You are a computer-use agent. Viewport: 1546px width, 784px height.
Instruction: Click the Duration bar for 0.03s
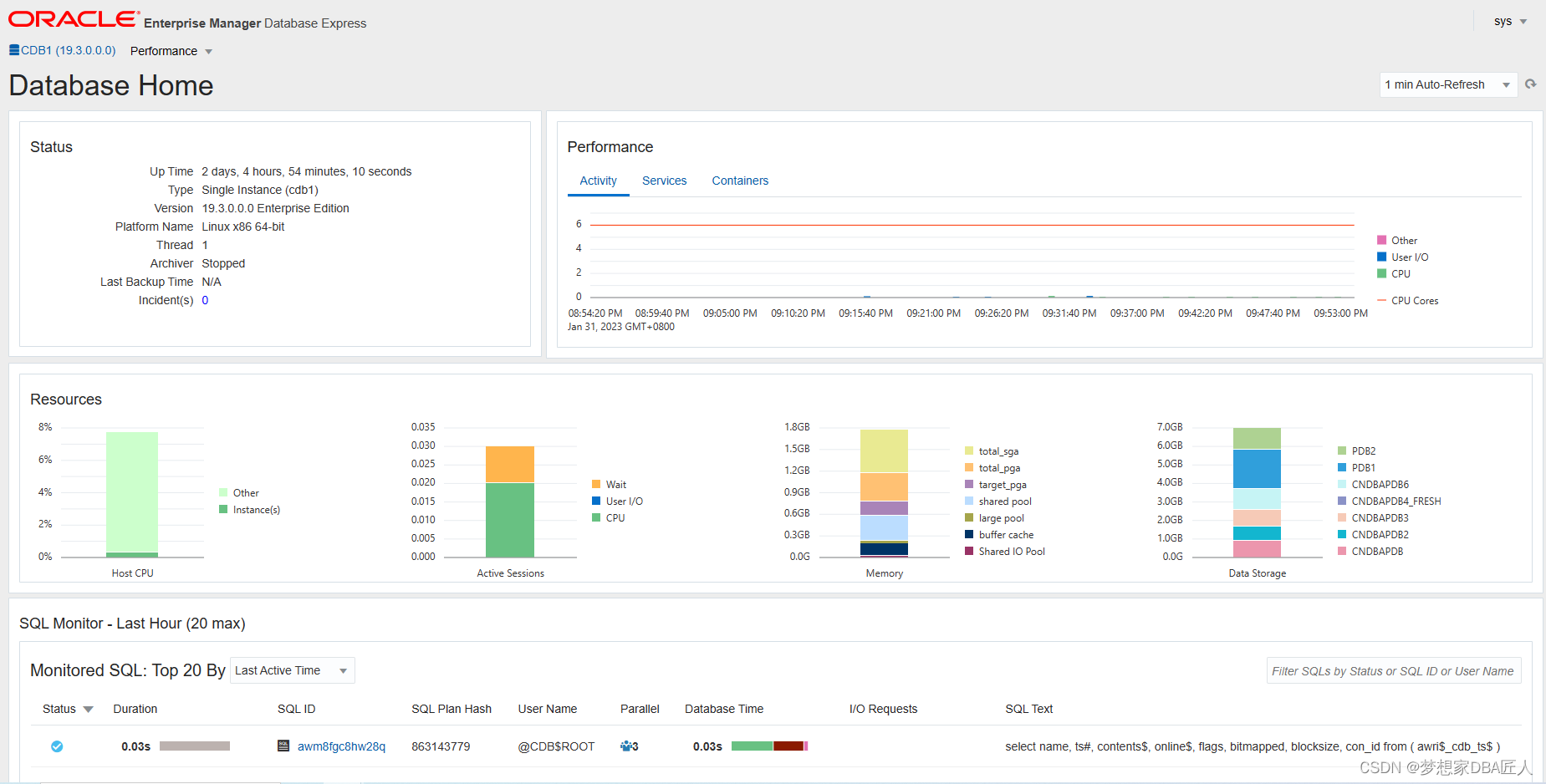(x=195, y=746)
